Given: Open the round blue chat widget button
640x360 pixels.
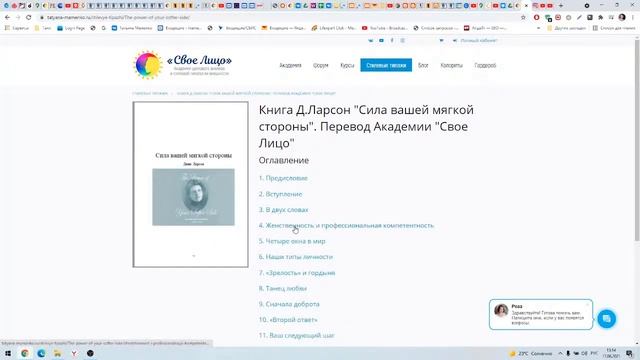Looking at the screenshot, I should [607, 318].
